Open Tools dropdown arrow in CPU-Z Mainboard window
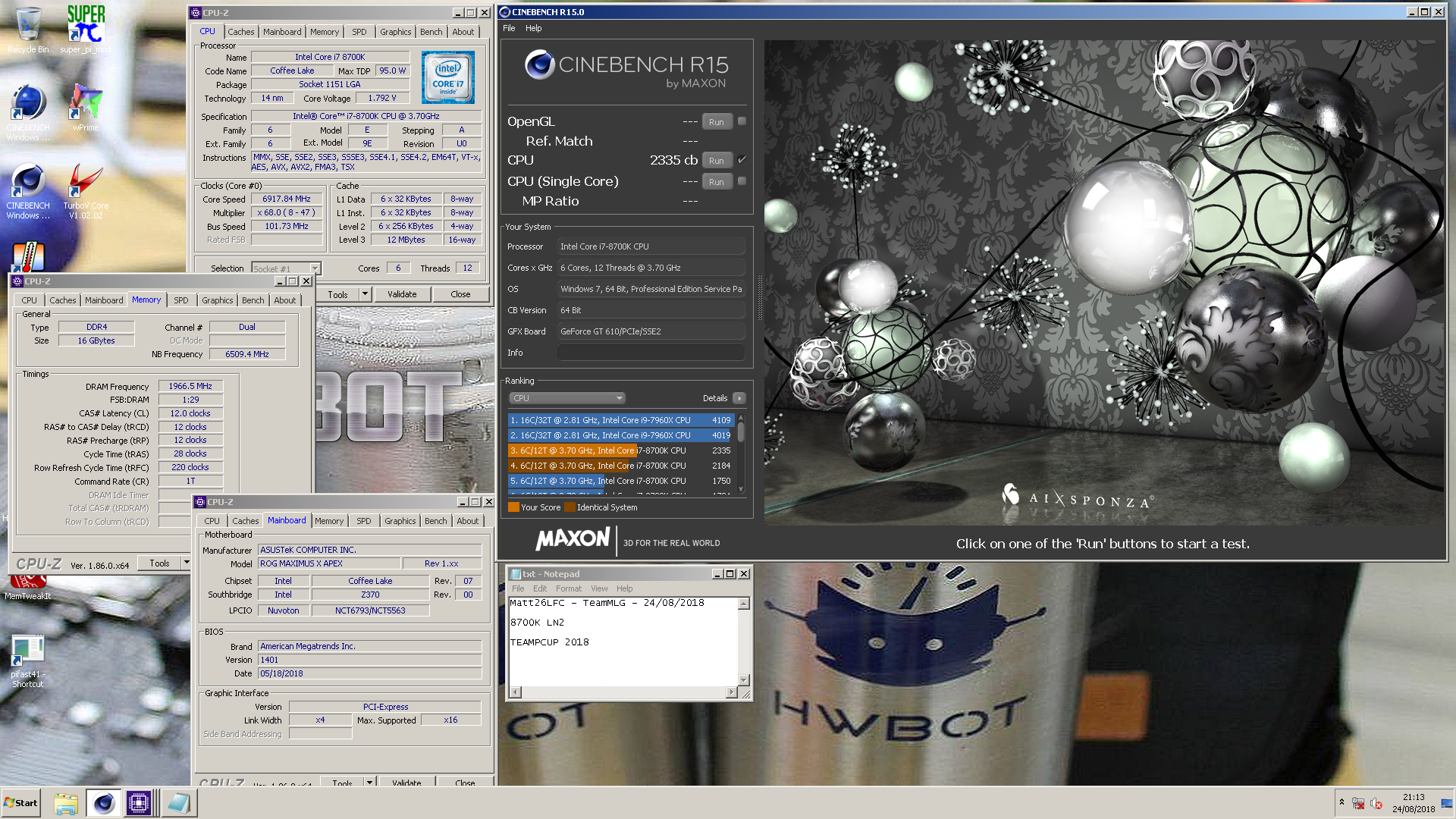 (369, 782)
